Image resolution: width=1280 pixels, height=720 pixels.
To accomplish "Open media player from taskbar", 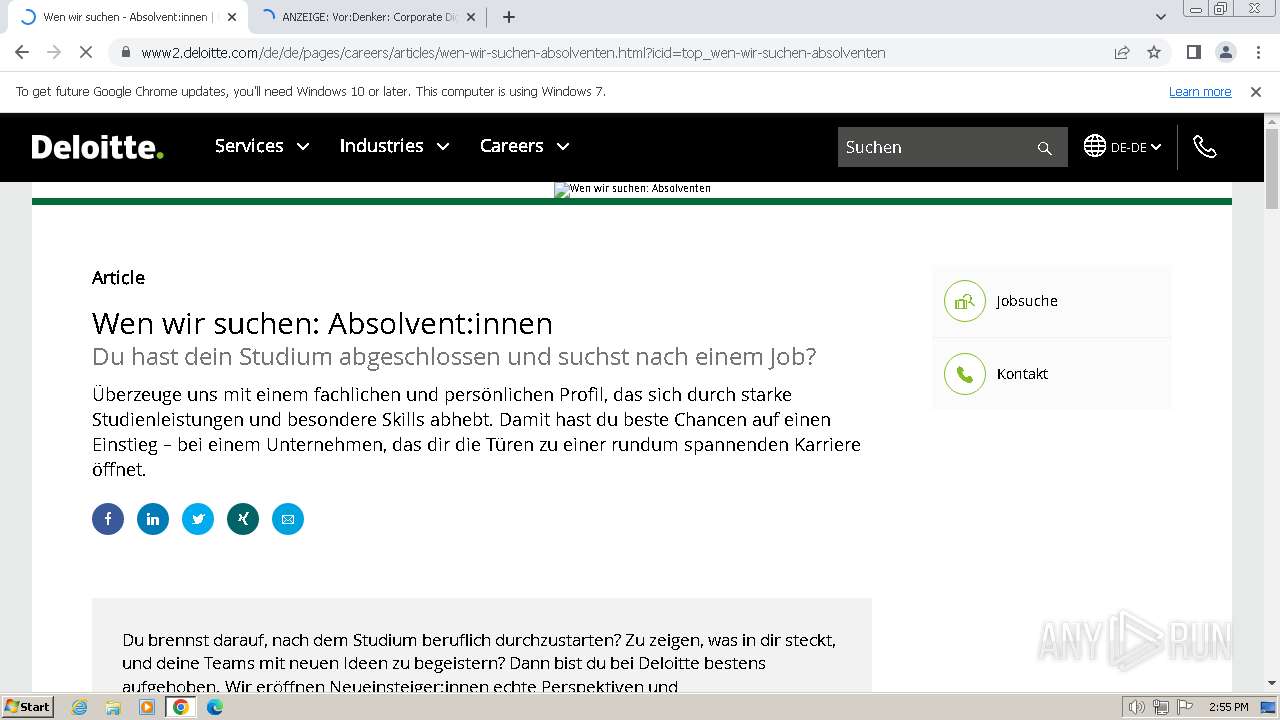I will 147,707.
